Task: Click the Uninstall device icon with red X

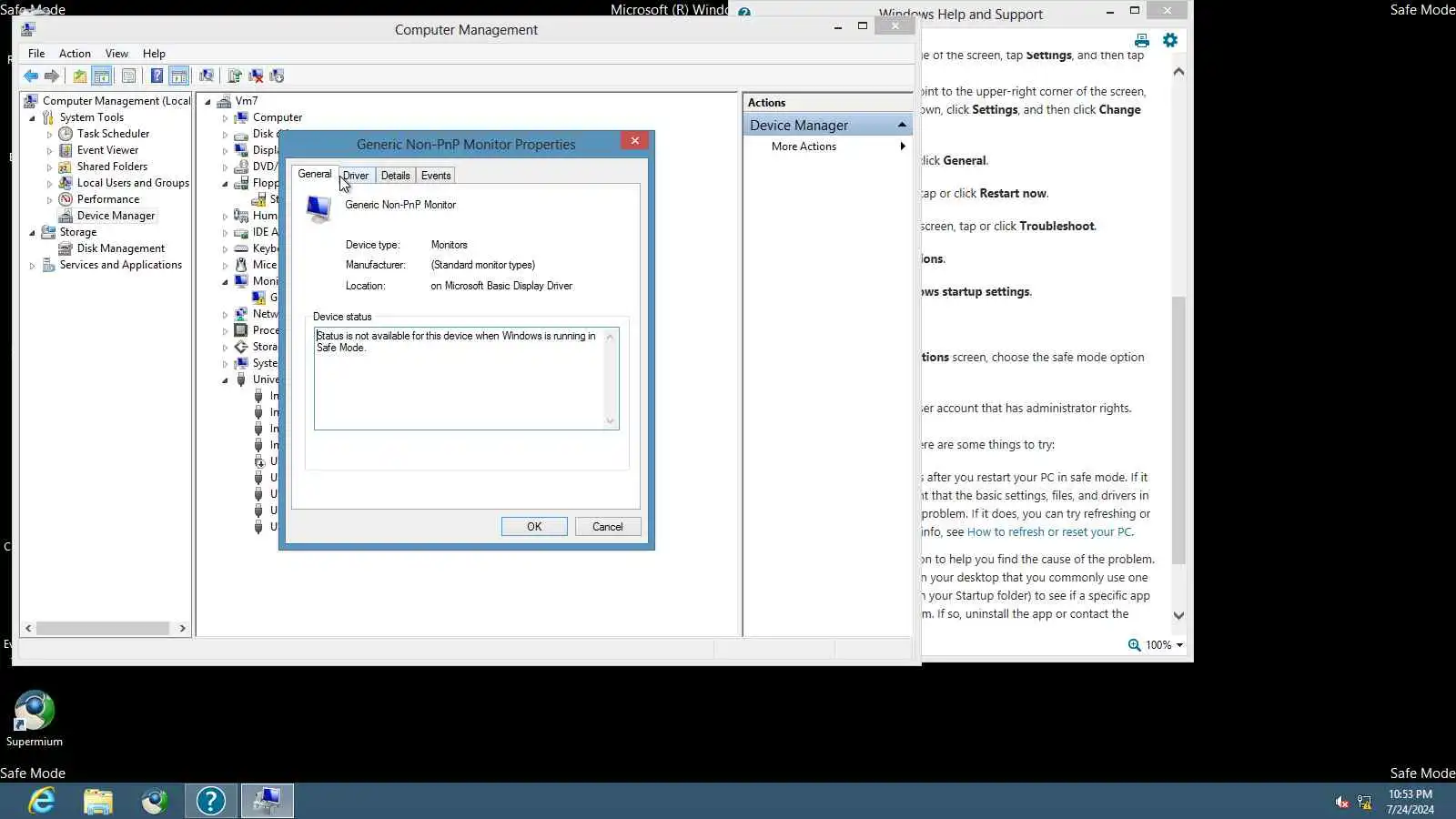Action: [256, 76]
